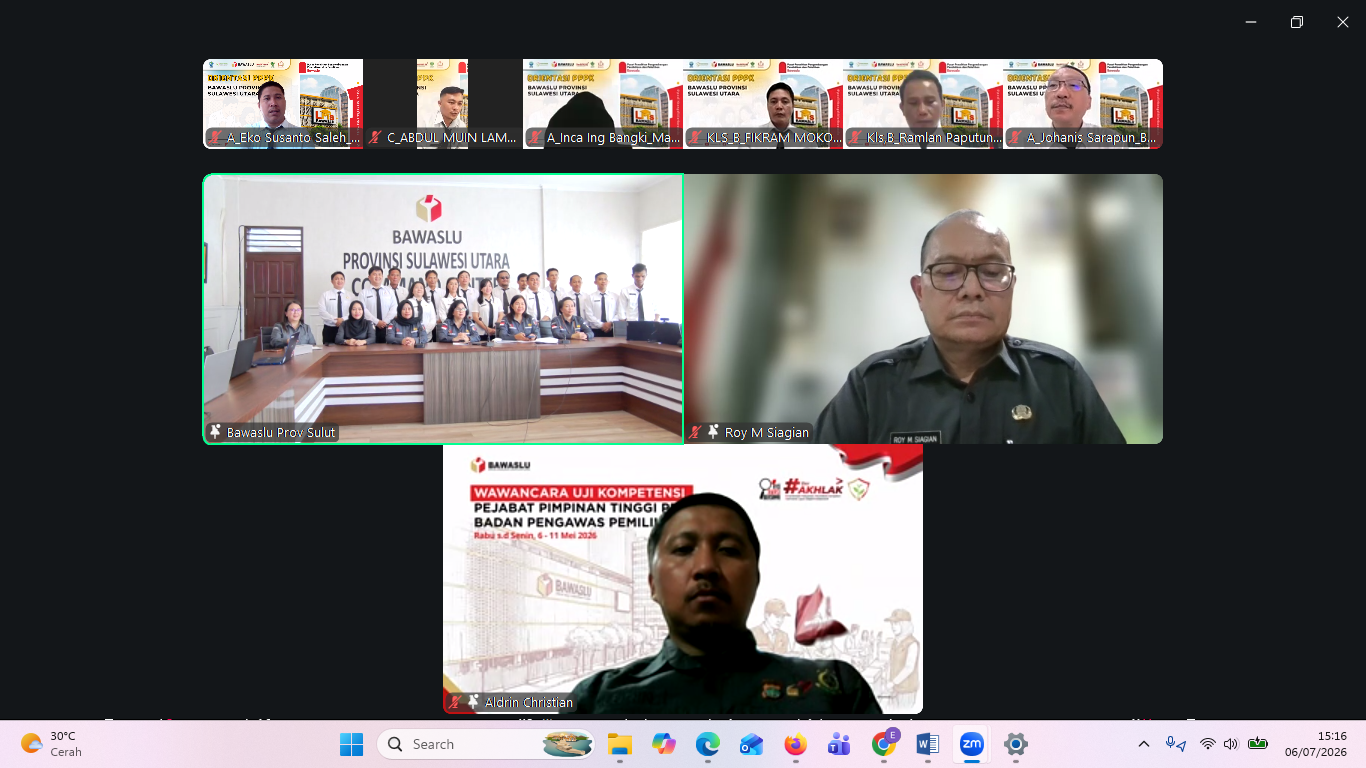Viewport: 1366px width, 768px height.
Task: Minimize the Zoom meeting window
Action: tap(1250, 22)
